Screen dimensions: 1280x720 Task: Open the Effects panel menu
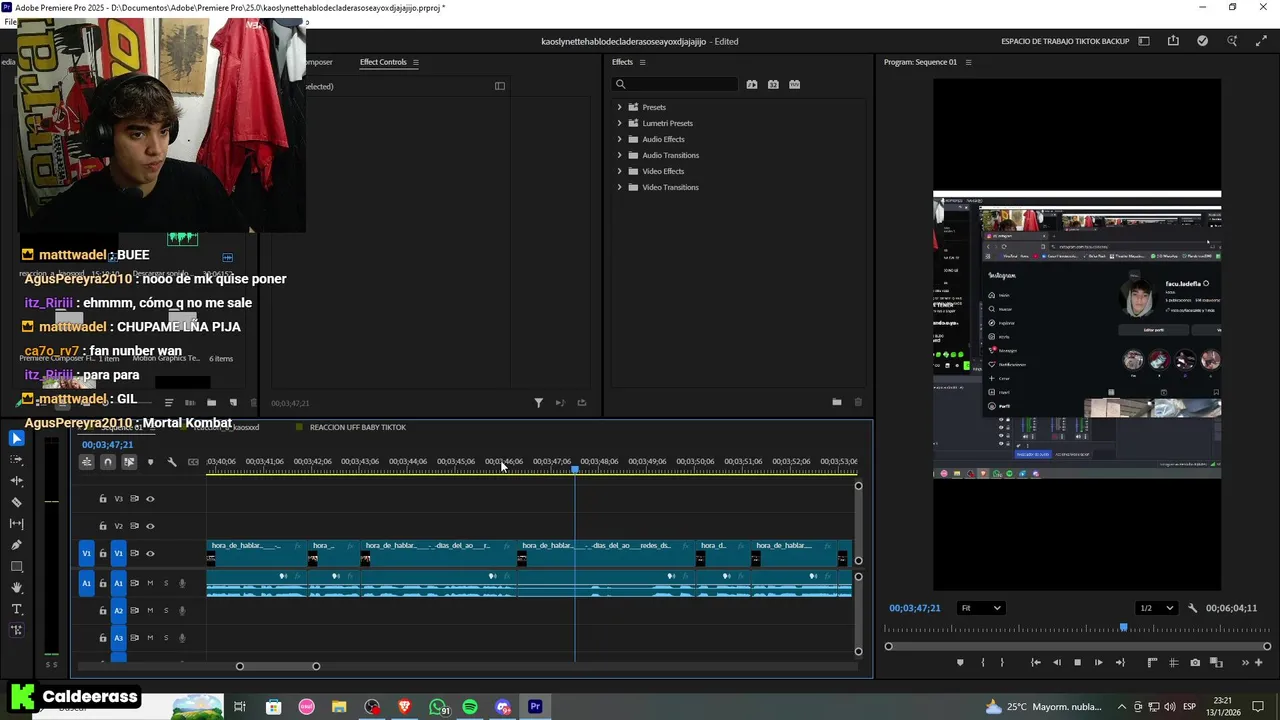click(642, 62)
